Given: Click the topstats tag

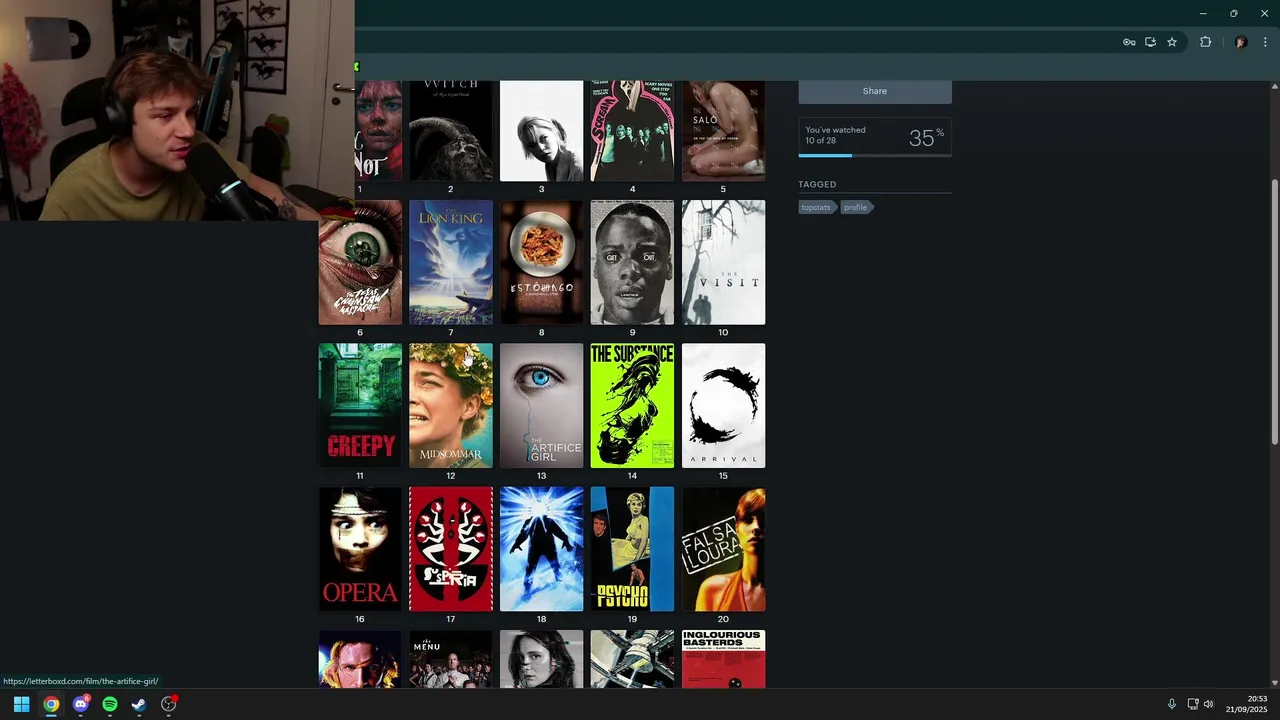Looking at the screenshot, I should 816,207.
